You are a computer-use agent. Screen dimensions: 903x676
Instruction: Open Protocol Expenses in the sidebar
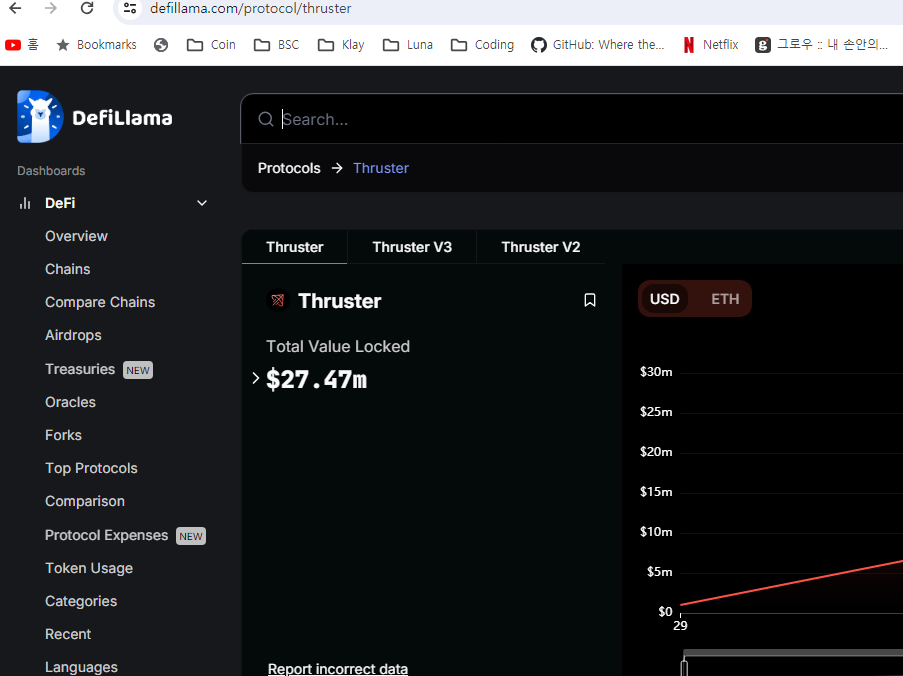(107, 535)
